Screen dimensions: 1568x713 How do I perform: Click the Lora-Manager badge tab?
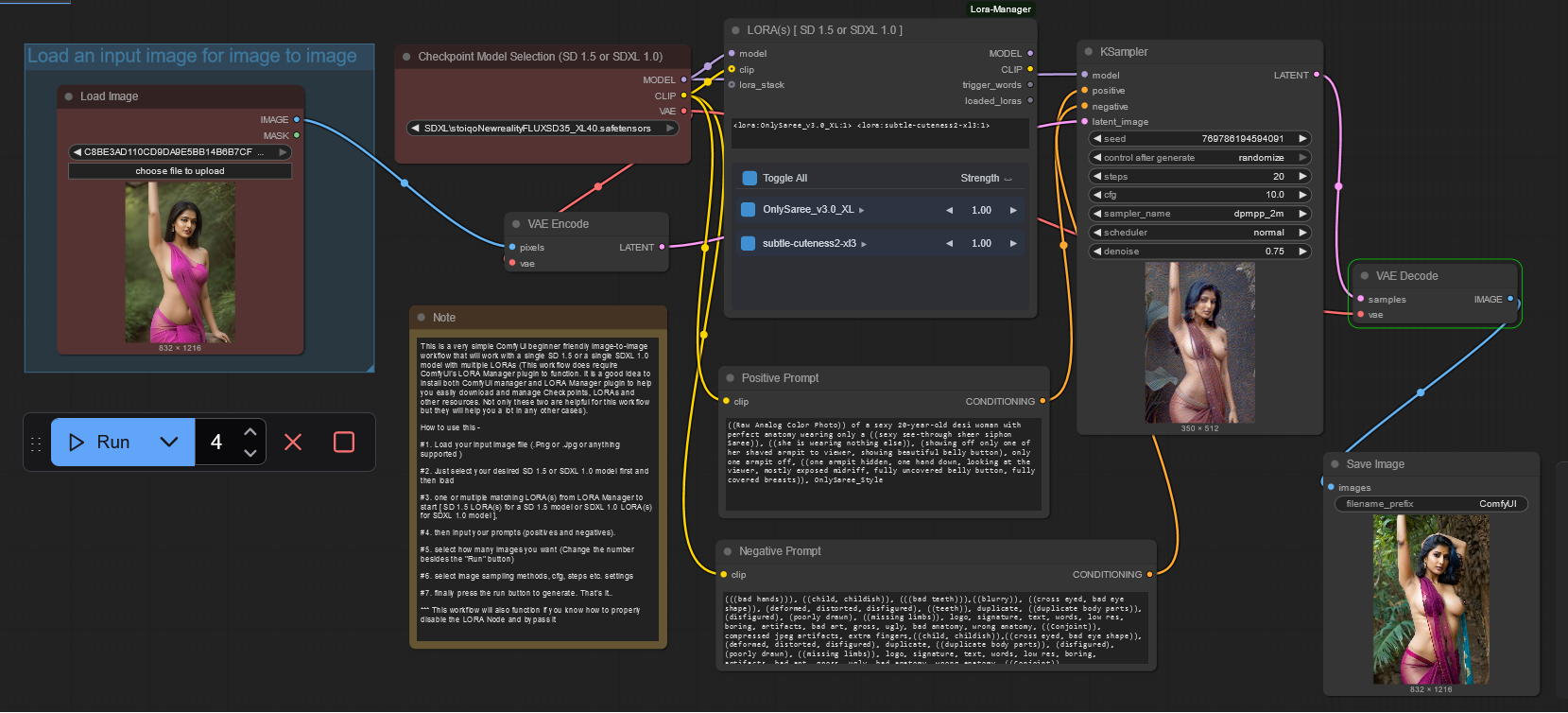pos(1000,9)
